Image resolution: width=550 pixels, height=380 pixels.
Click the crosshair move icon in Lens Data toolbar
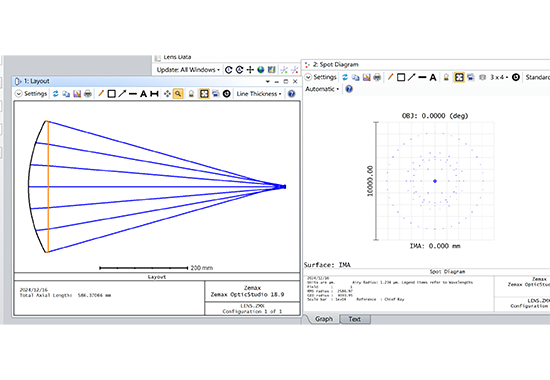[250, 70]
